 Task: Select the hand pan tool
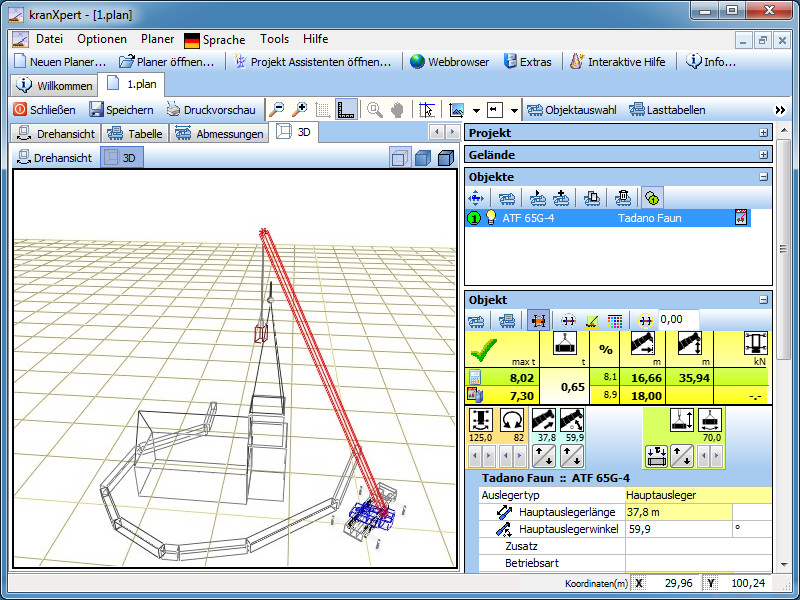pos(397,110)
